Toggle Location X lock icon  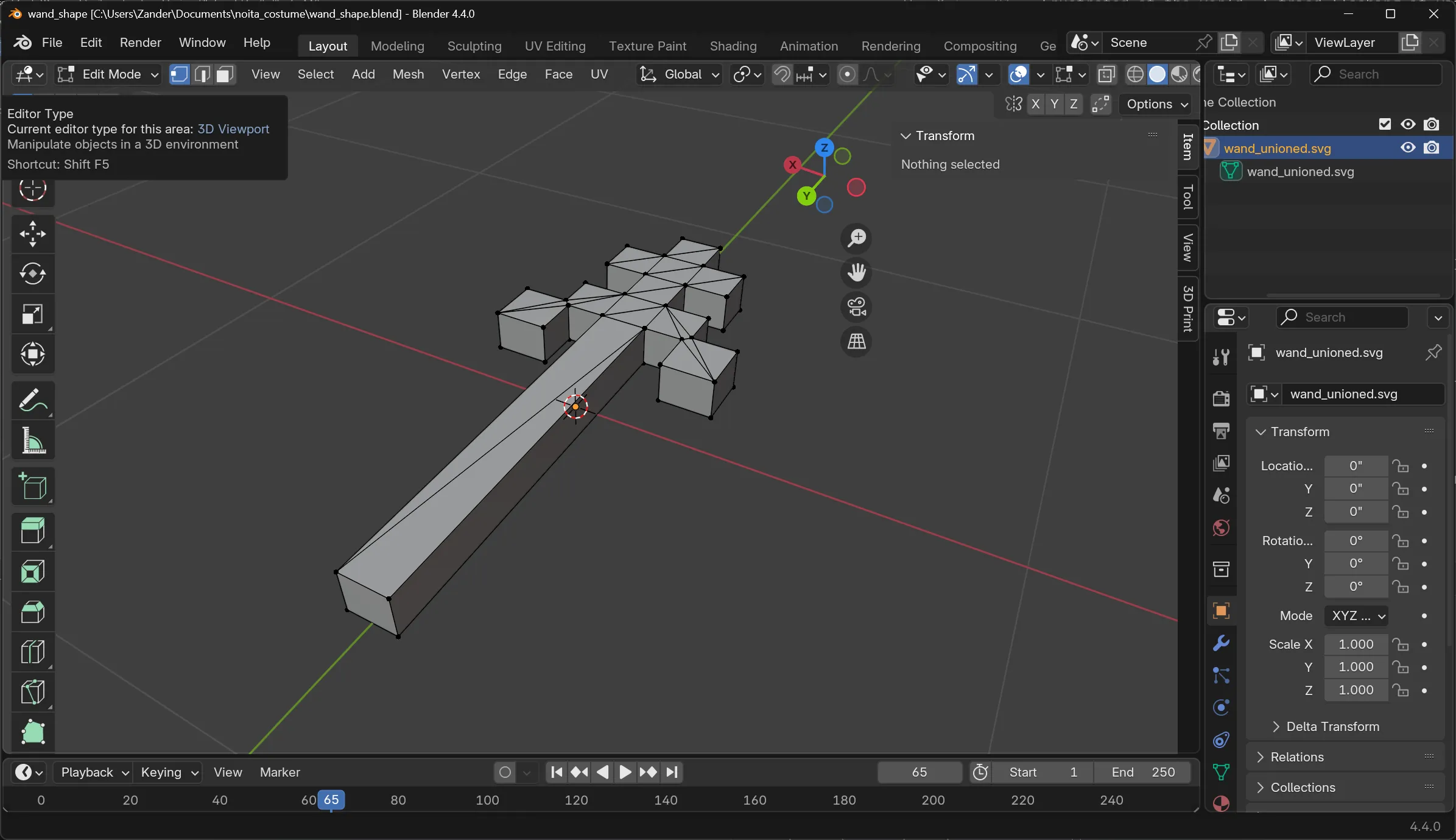click(1401, 466)
